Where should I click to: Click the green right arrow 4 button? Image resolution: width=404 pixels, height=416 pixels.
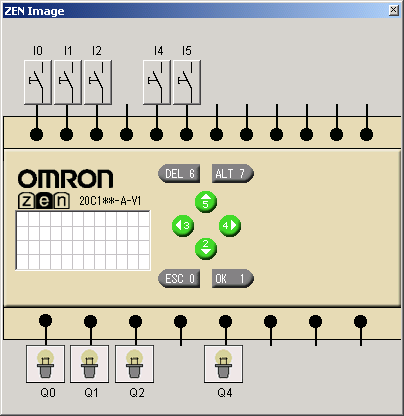click(230, 226)
